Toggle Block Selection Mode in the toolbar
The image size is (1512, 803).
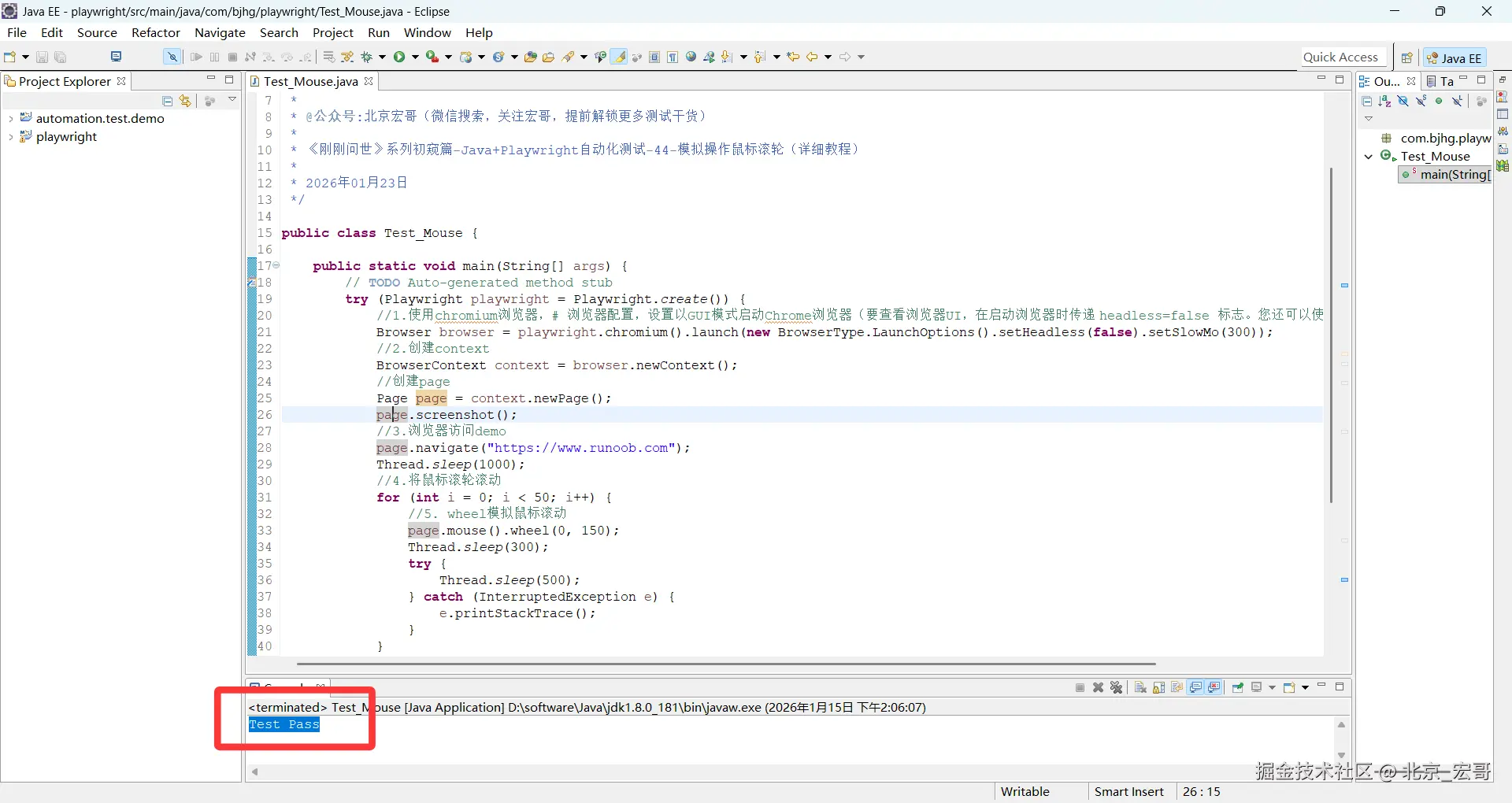pos(654,57)
